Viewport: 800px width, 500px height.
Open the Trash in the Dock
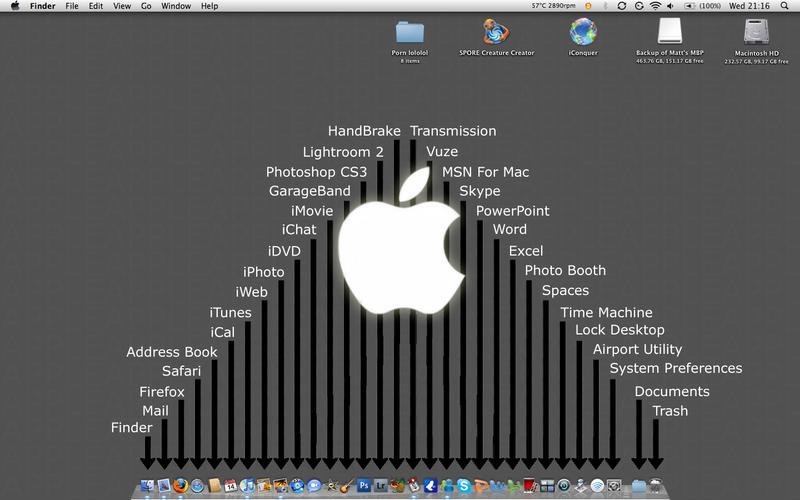point(656,485)
